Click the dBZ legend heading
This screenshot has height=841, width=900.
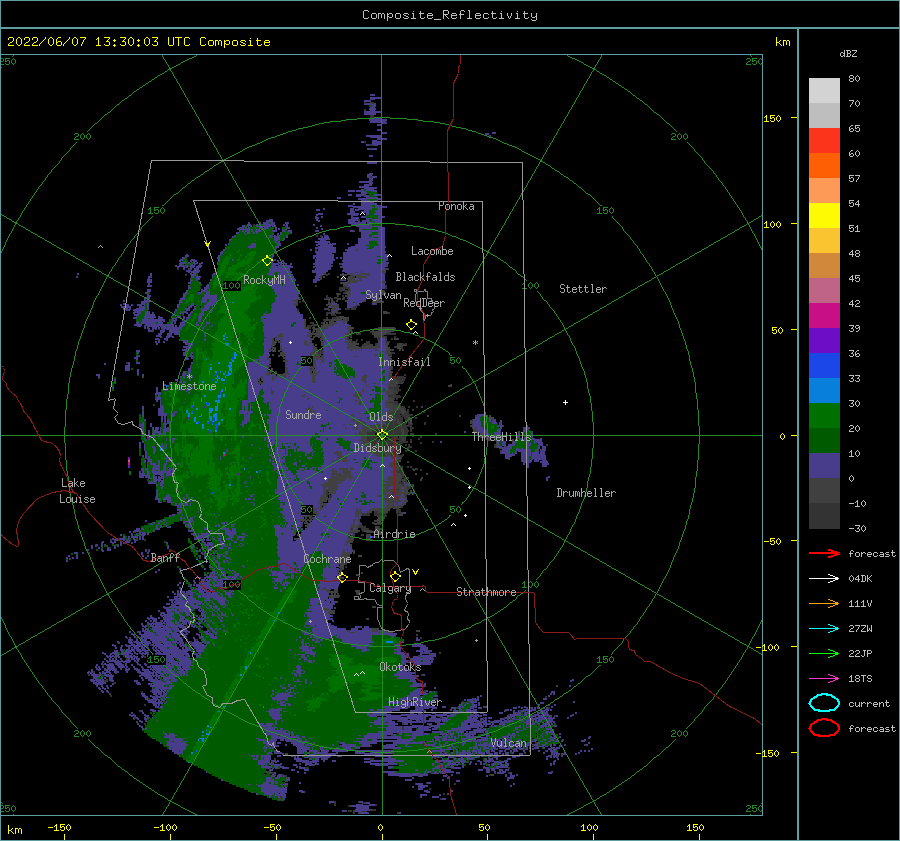coord(848,53)
